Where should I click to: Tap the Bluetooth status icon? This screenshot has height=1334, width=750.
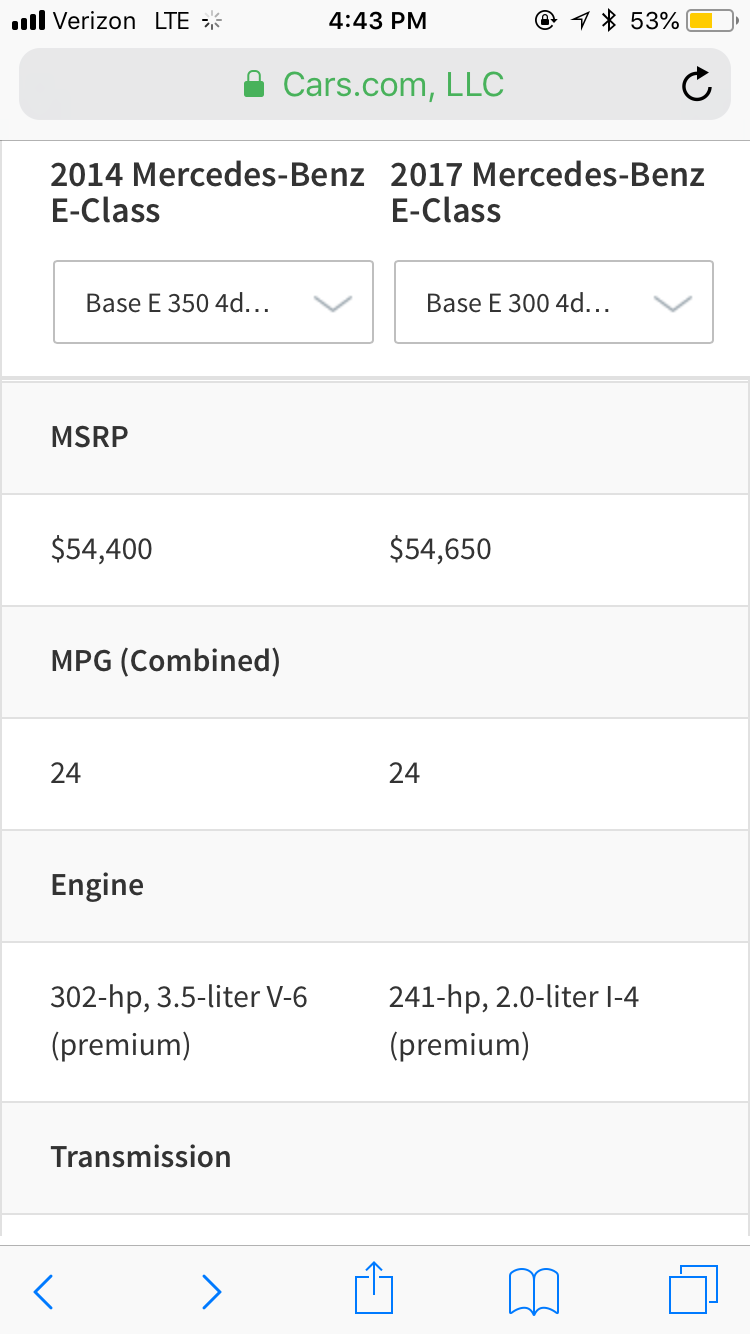tap(607, 21)
